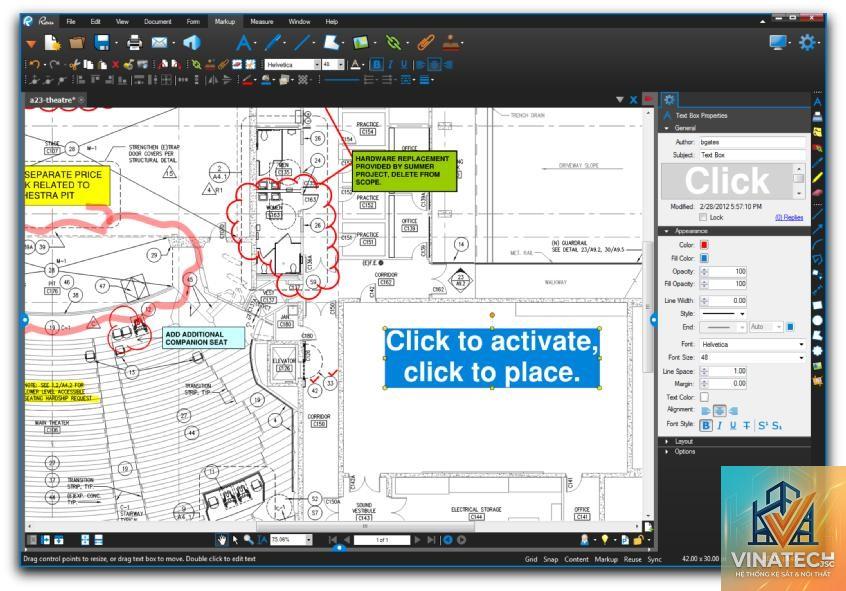This screenshot has width=846, height=591.
Task: Expand the Options section
Action: pyautogui.click(x=667, y=452)
